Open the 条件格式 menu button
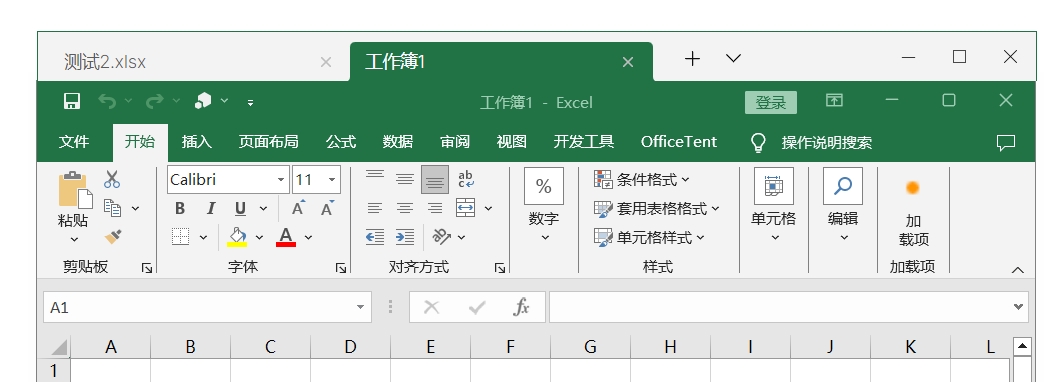1056x382 pixels. 642,180
